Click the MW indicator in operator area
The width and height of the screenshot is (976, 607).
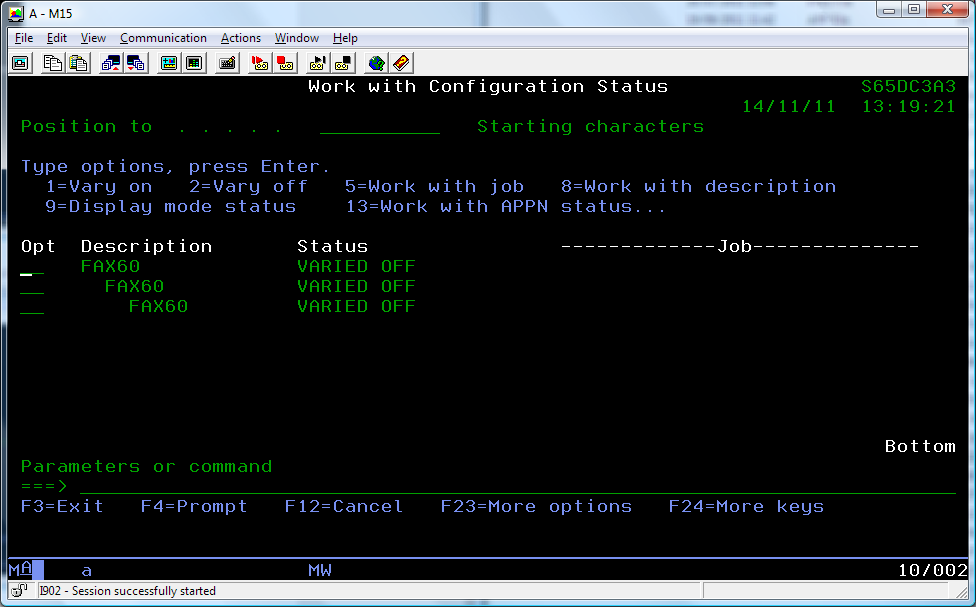click(x=320, y=570)
